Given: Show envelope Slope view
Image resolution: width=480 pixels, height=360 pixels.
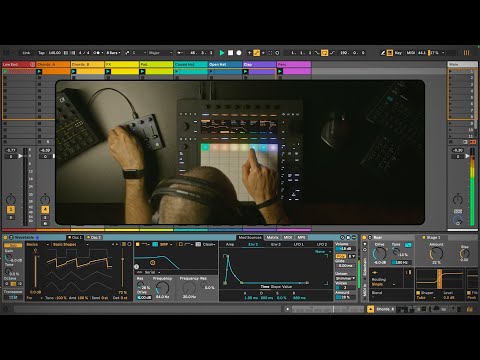Looking at the screenshot, I should click(x=275, y=286).
